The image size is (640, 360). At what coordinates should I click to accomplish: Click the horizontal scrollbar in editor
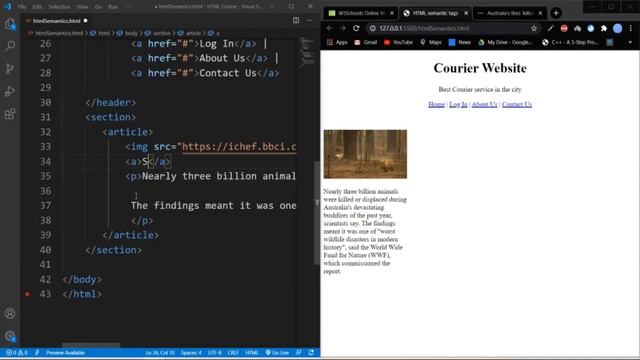(x=91, y=345)
